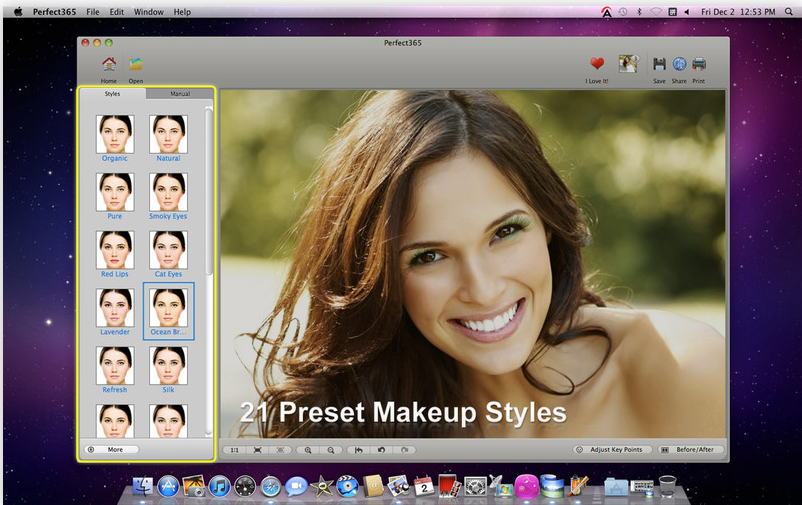Open iChat from the Dock

tap(296, 487)
